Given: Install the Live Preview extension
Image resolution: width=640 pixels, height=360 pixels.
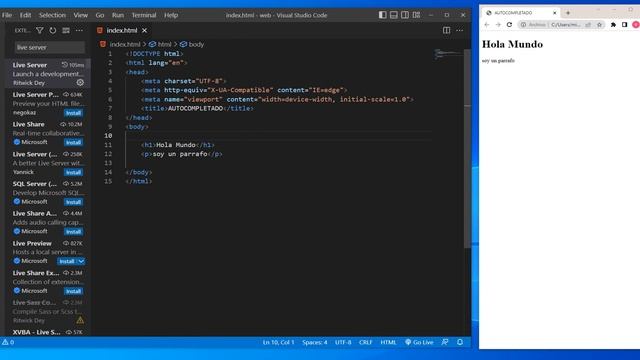Looking at the screenshot, I should point(67,261).
